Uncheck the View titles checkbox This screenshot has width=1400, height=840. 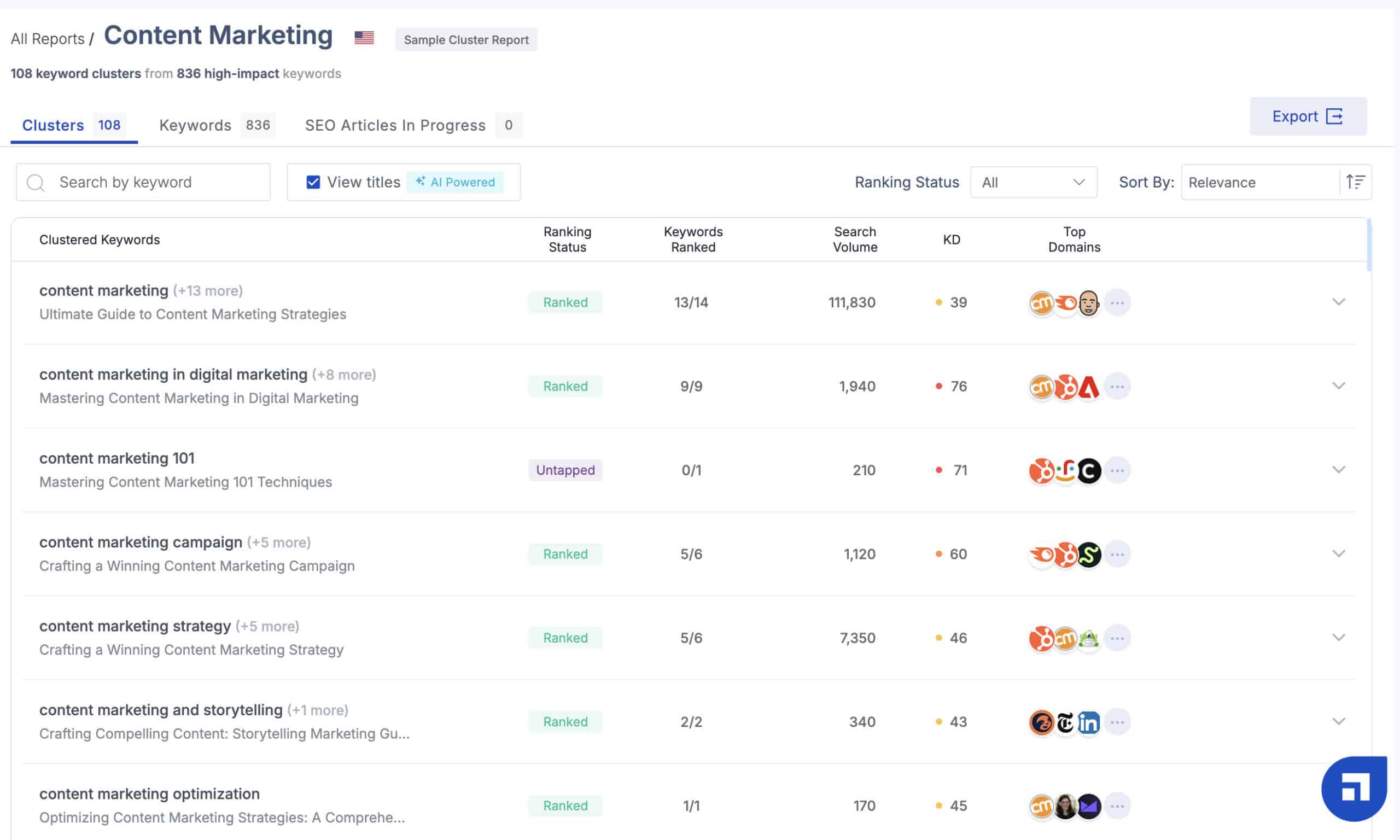(x=313, y=182)
